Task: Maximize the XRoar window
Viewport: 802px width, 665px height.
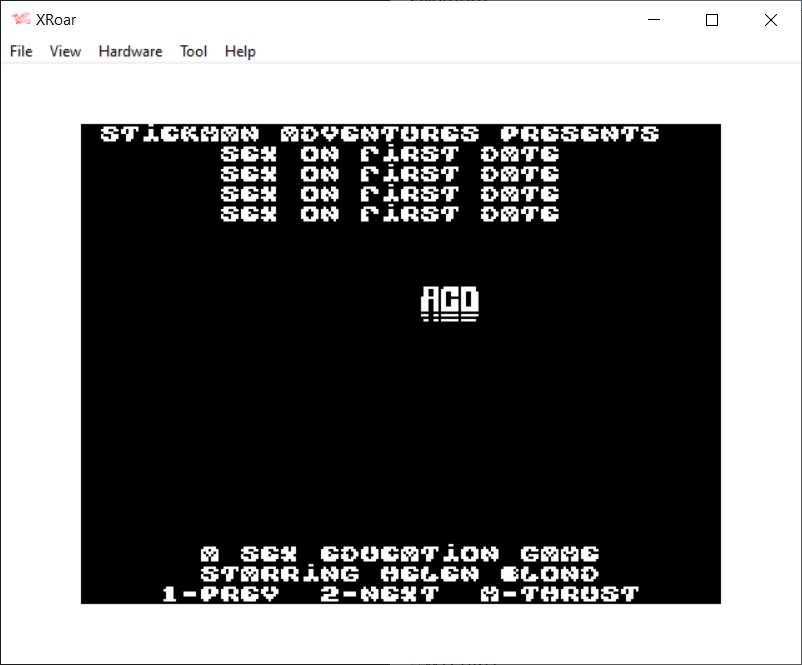Action: [712, 20]
